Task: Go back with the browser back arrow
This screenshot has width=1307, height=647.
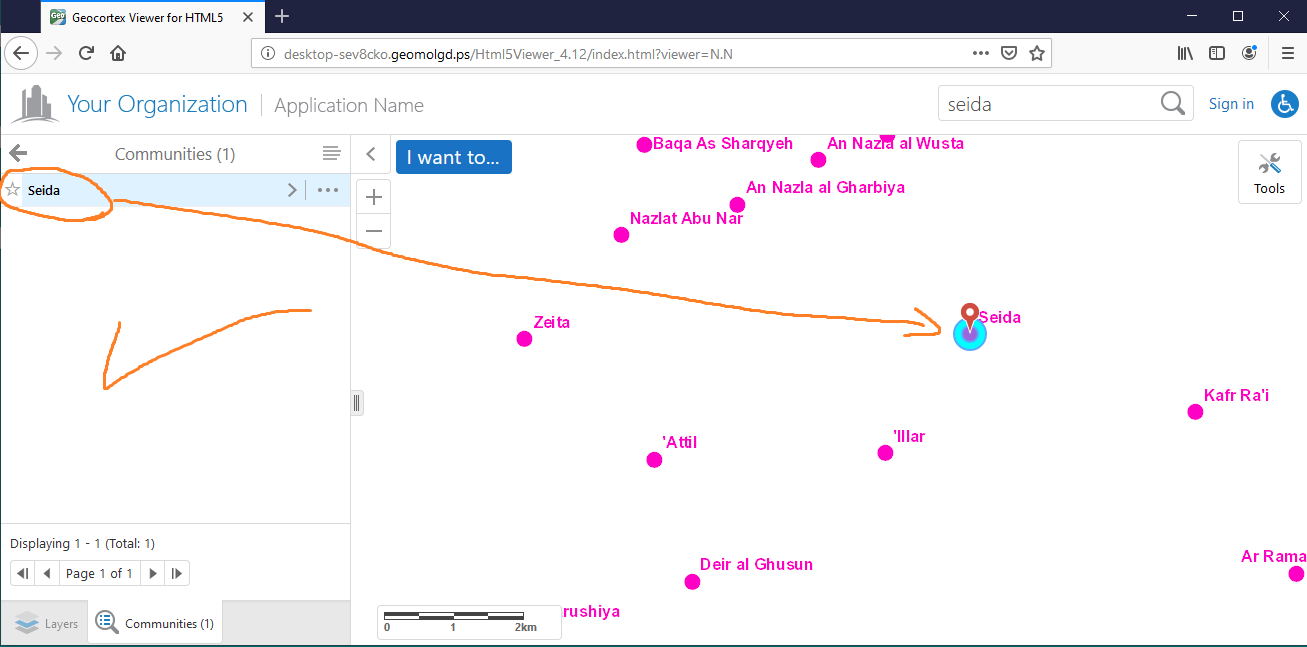Action: click(x=22, y=53)
